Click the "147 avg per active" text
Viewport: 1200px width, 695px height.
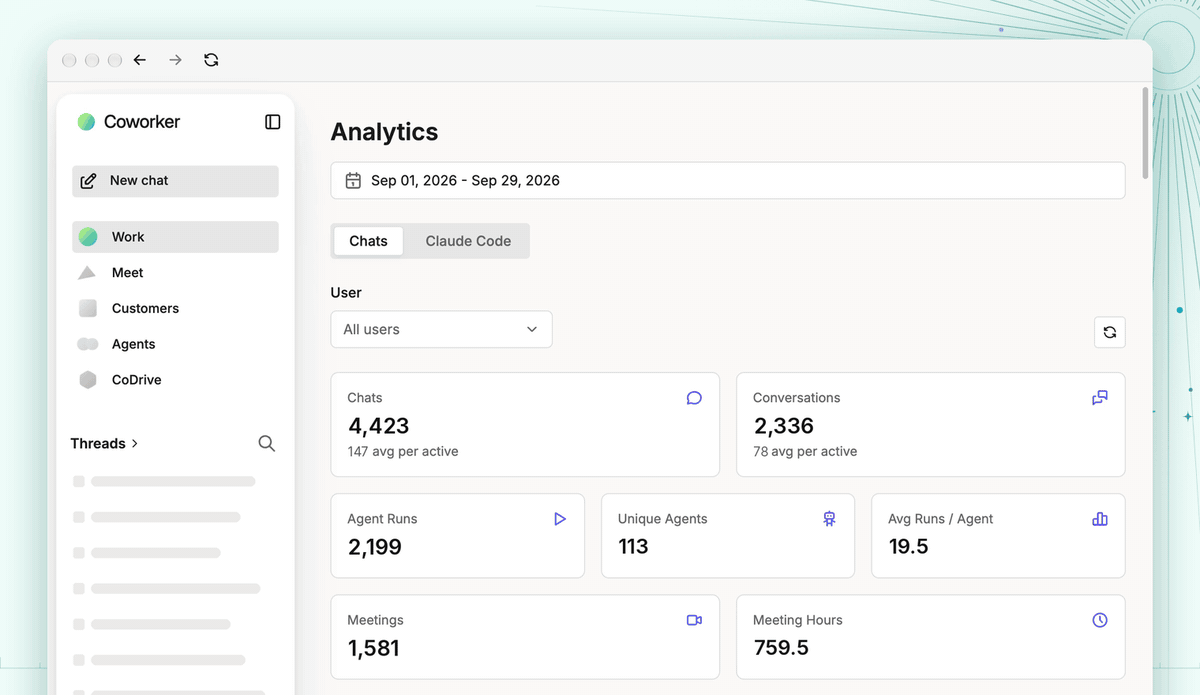(403, 451)
